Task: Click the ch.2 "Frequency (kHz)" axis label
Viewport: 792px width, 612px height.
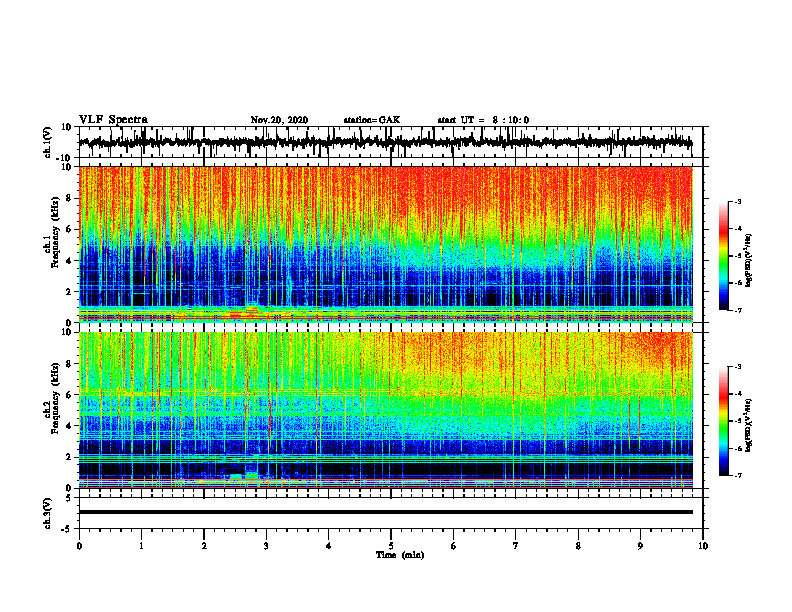Action: click(55, 398)
